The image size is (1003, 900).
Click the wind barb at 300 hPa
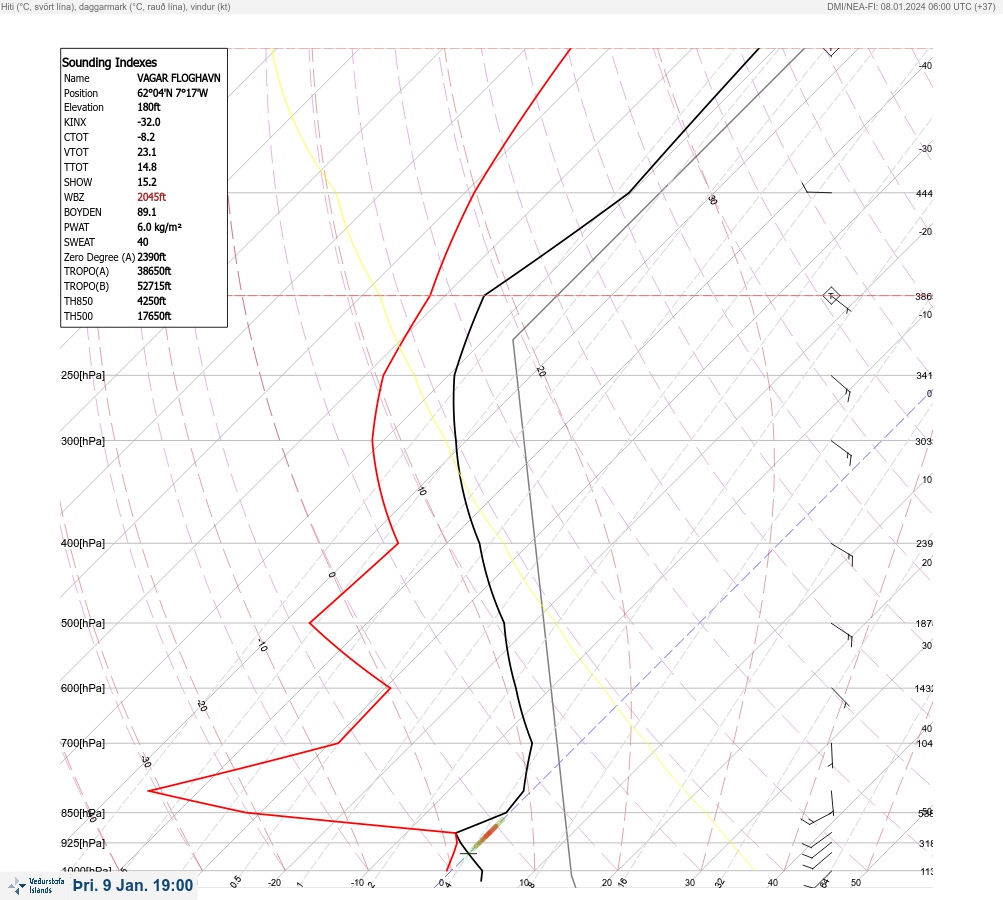point(841,453)
